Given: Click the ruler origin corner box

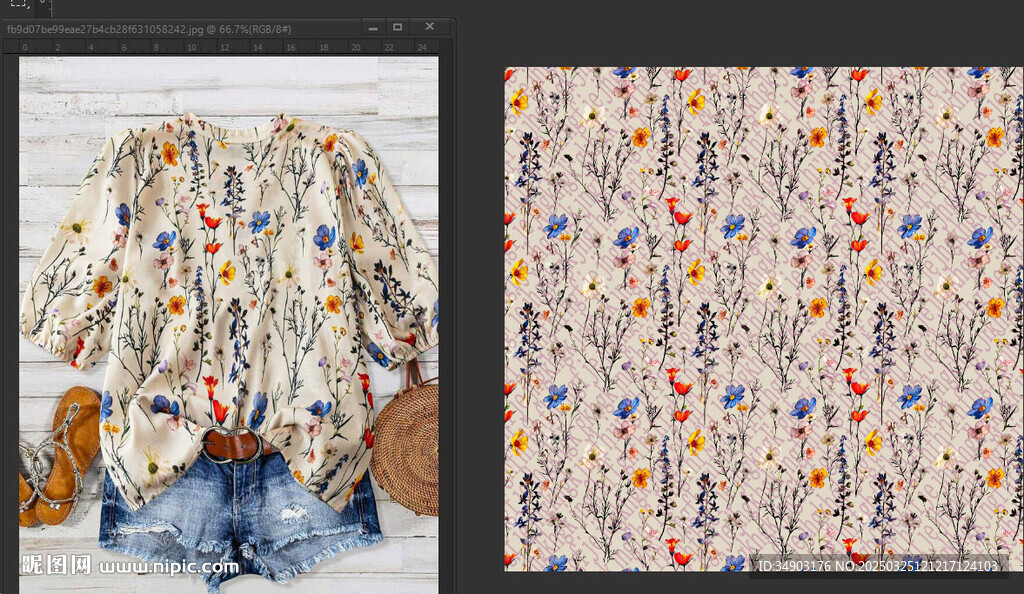Looking at the screenshot, I should click(x=11, y=47).
